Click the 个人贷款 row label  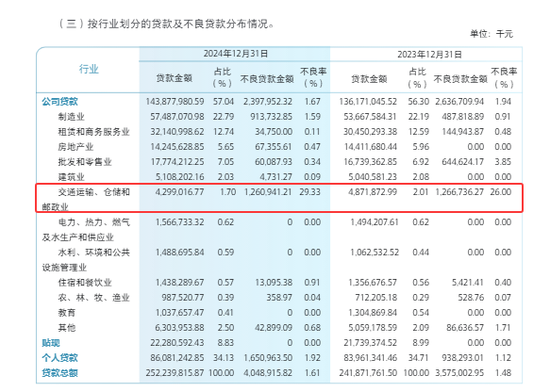pos(60,358)
